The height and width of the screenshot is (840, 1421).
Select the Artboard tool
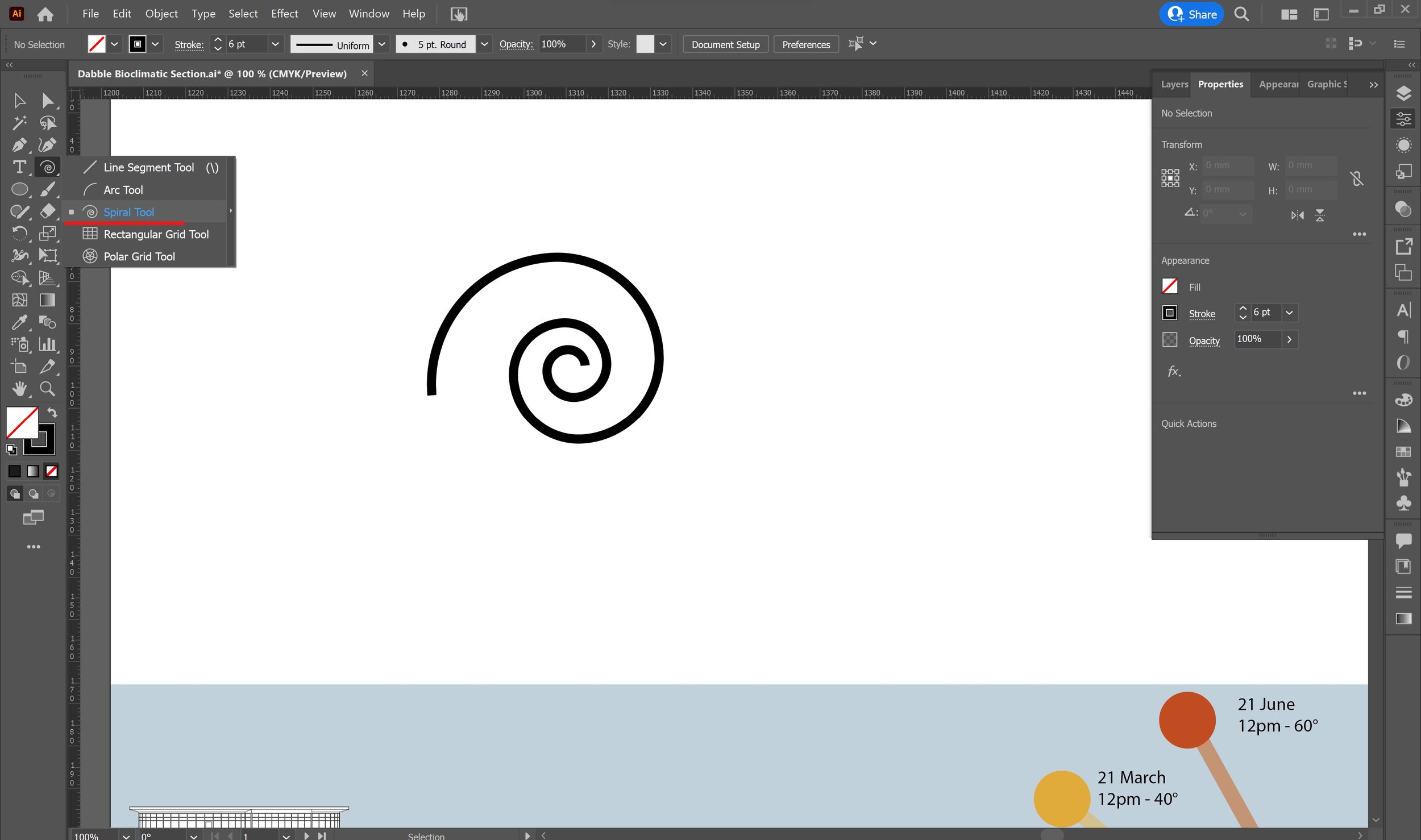(x=19, y=367)
